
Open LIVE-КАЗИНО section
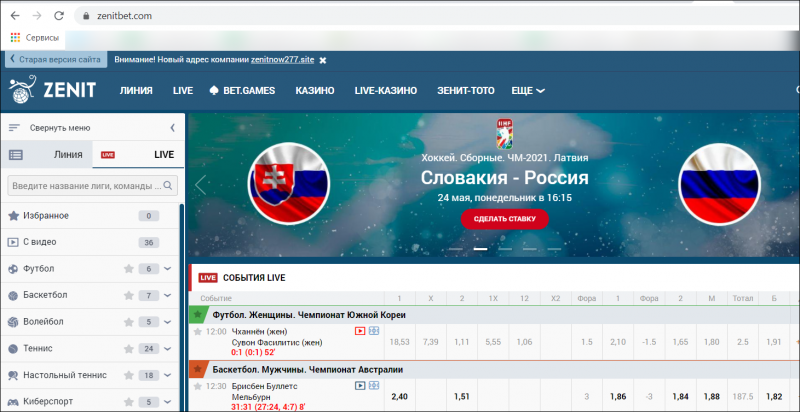(386, 91)
